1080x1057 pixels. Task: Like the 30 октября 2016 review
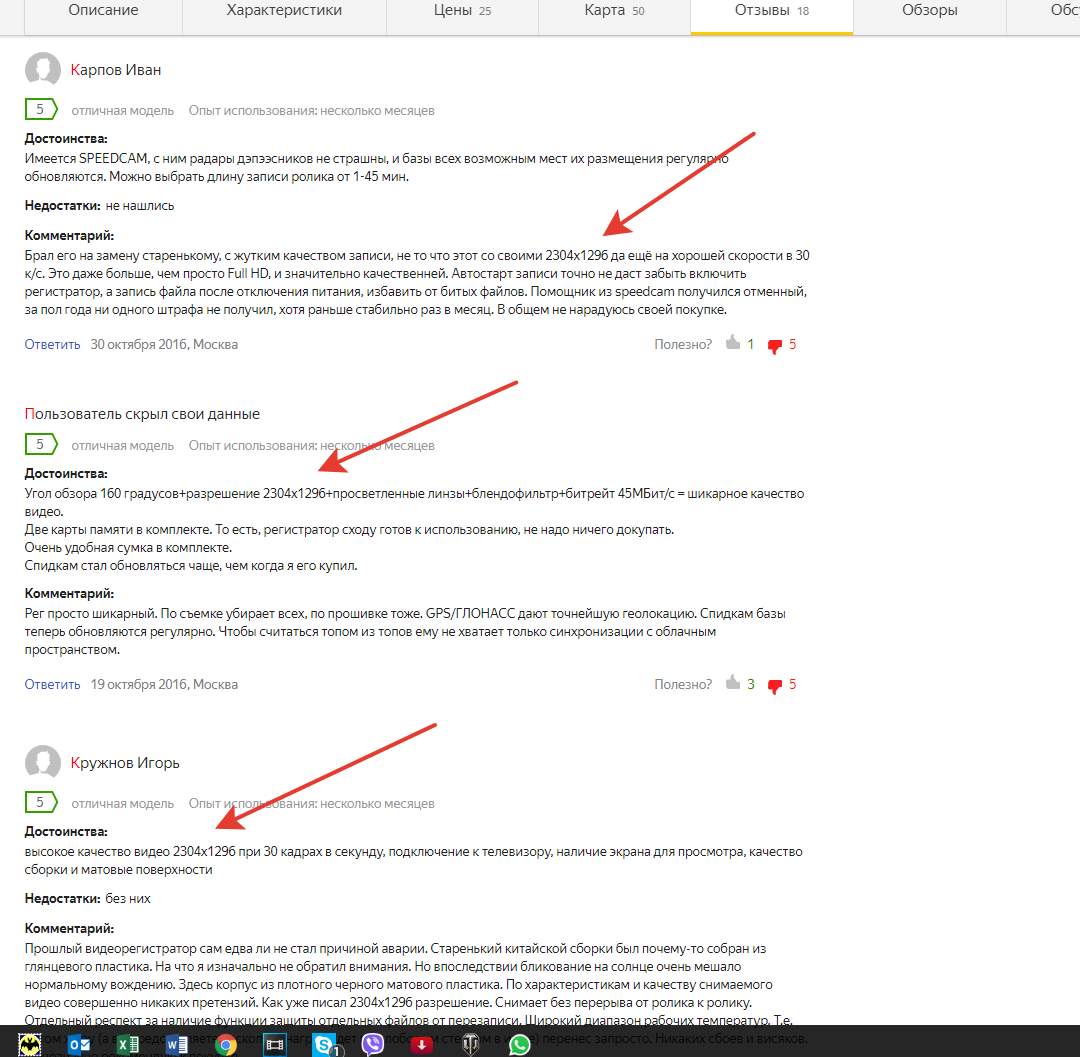[x=733, y=343]
